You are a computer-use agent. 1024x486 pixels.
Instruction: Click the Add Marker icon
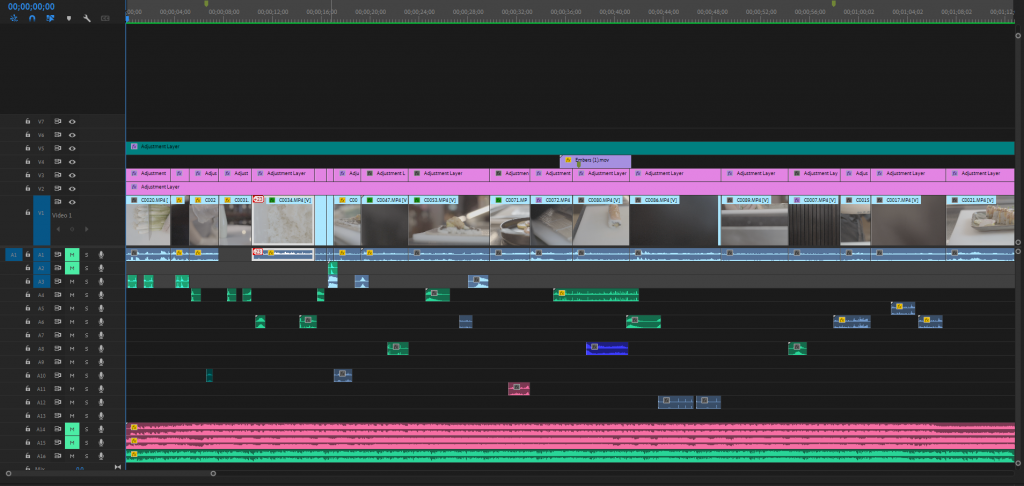(x=68, y=18)
